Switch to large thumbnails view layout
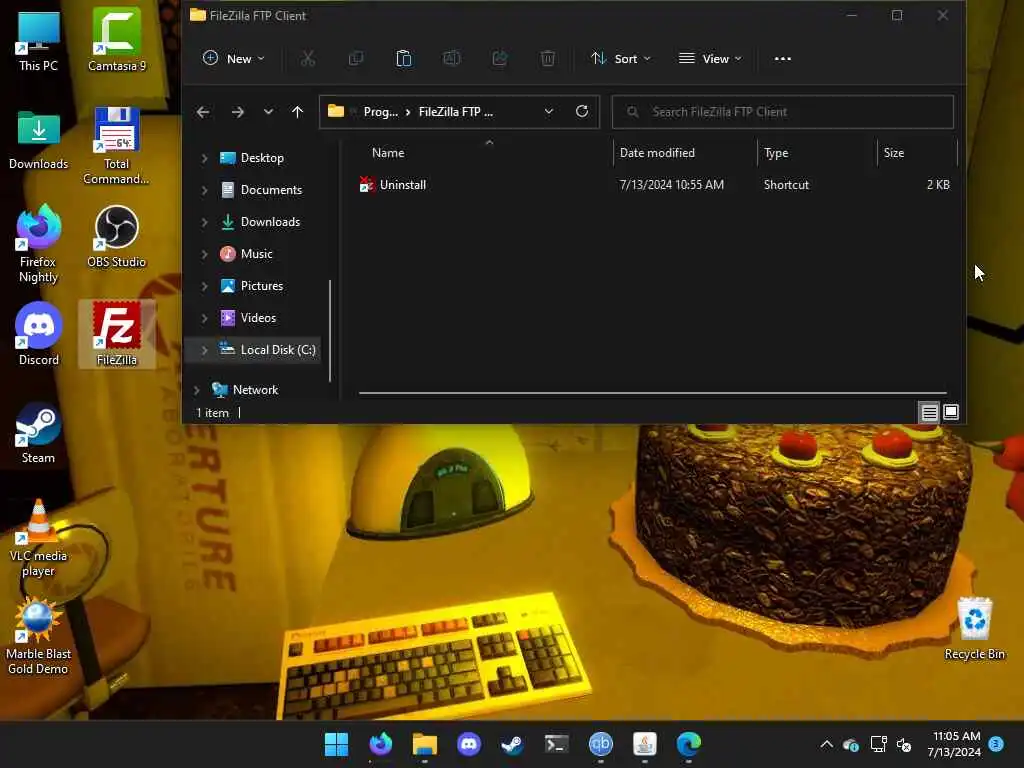Screen dimensions: 1024x768 pyautogui.click(x=951, y=413)
